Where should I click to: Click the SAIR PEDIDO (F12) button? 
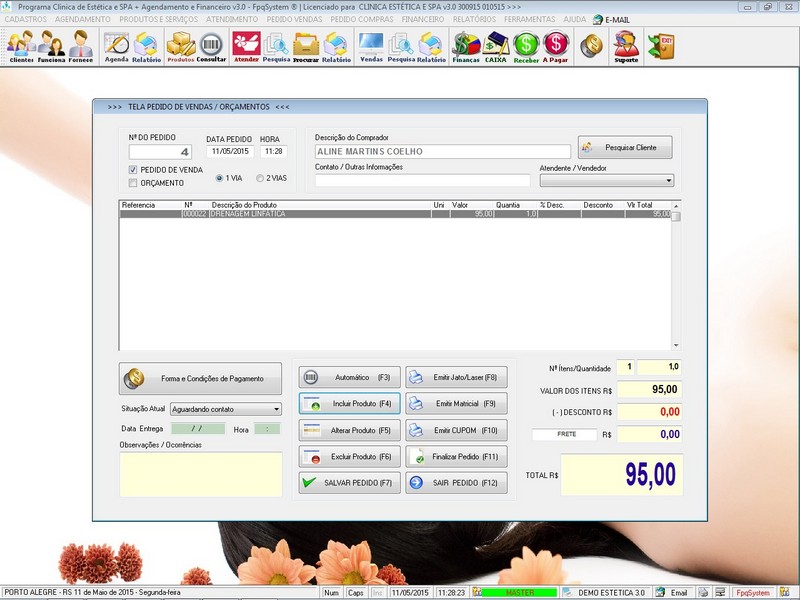click(457, 483)
